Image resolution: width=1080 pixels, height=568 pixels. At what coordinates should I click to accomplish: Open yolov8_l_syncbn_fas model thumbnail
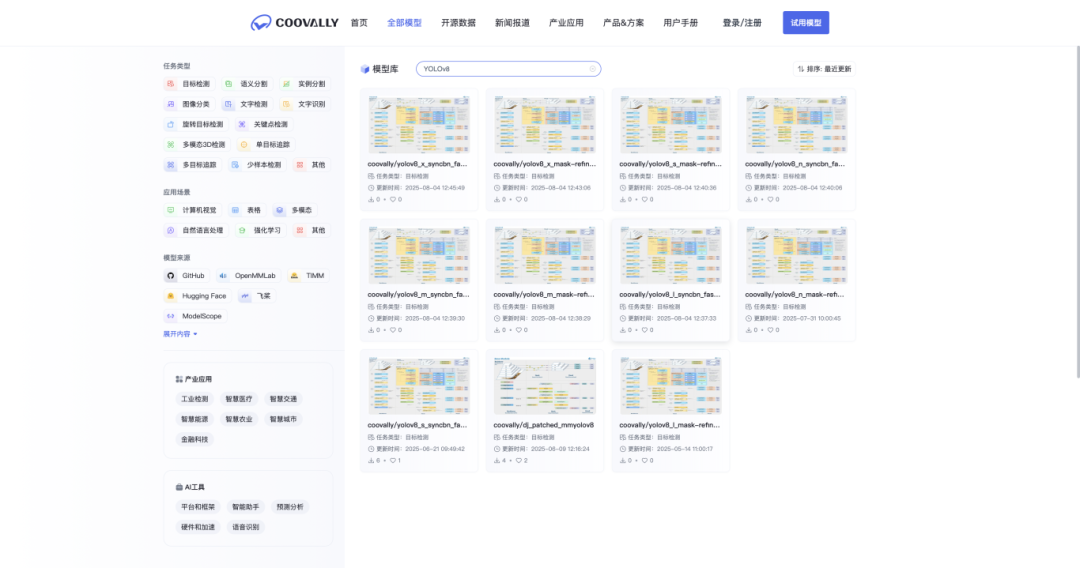(x=670, y=255)
